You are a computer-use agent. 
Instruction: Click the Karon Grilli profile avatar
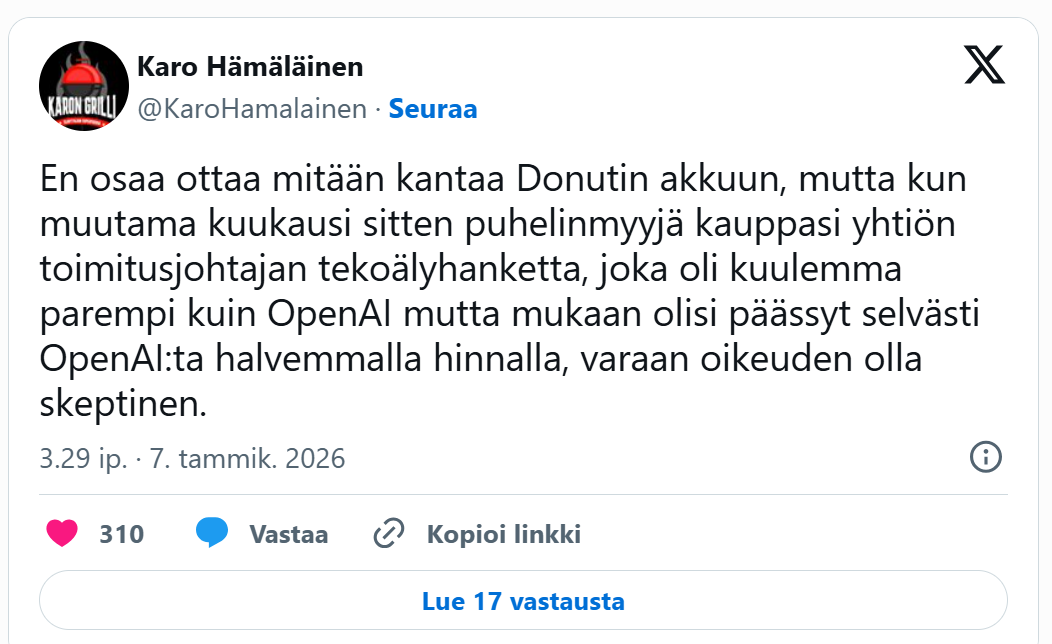coord(84,86)
